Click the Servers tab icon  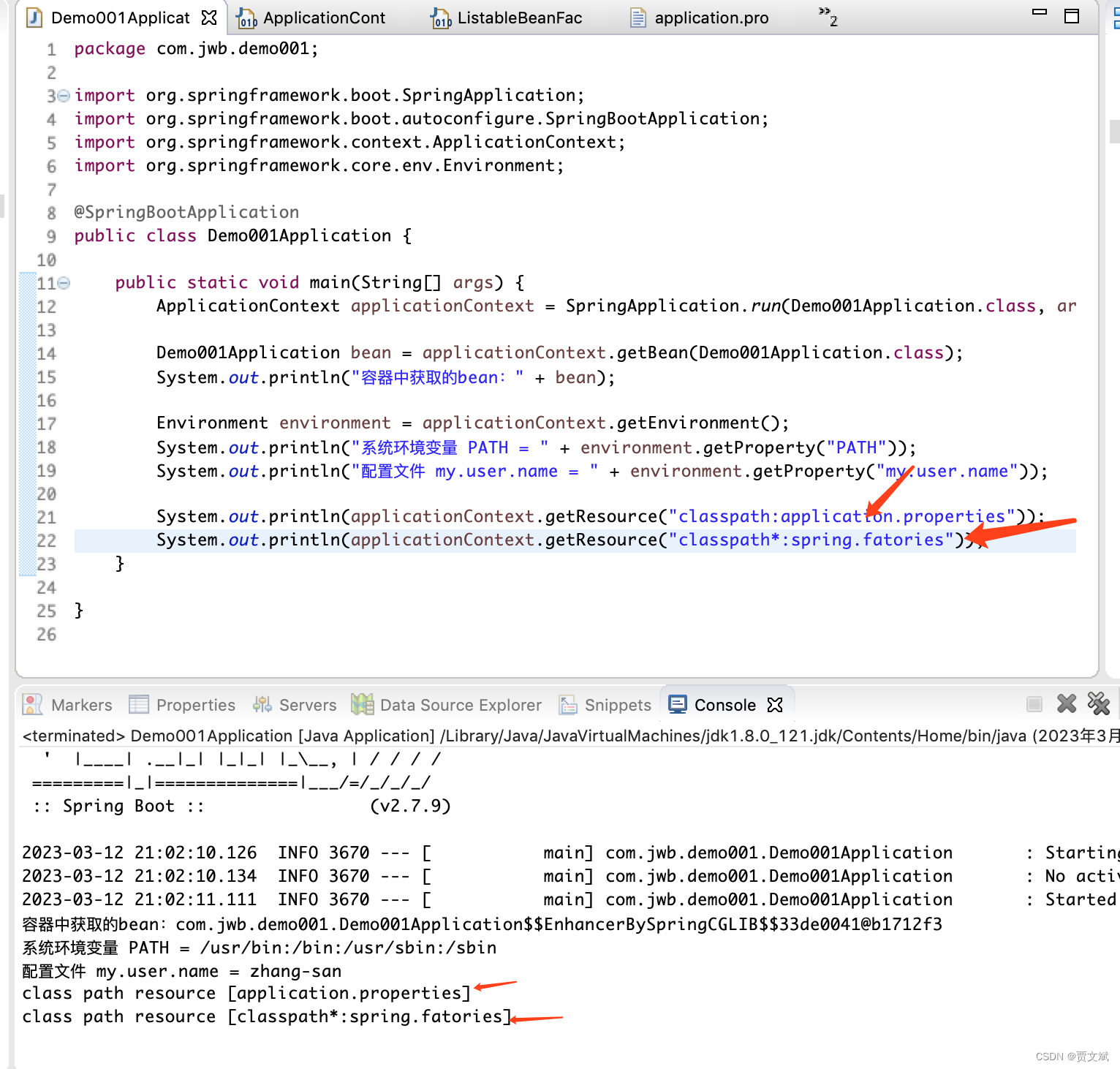[262, 705]
